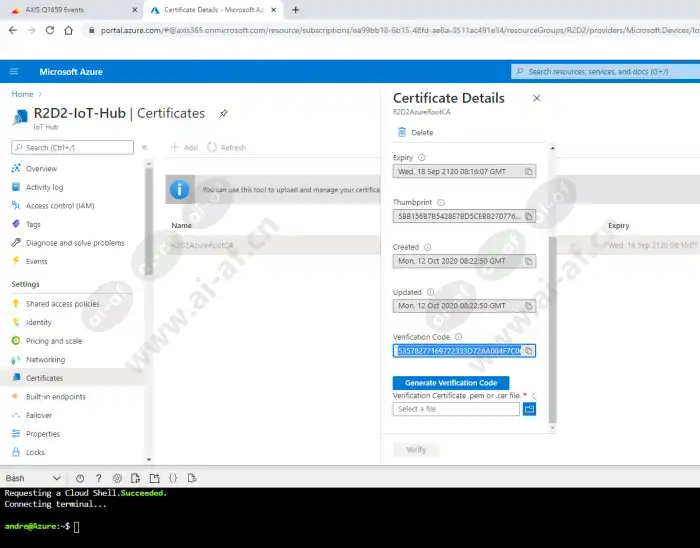Click Generate Verification Code button
The height and width of the screenshot is (548, 700).
451,383
